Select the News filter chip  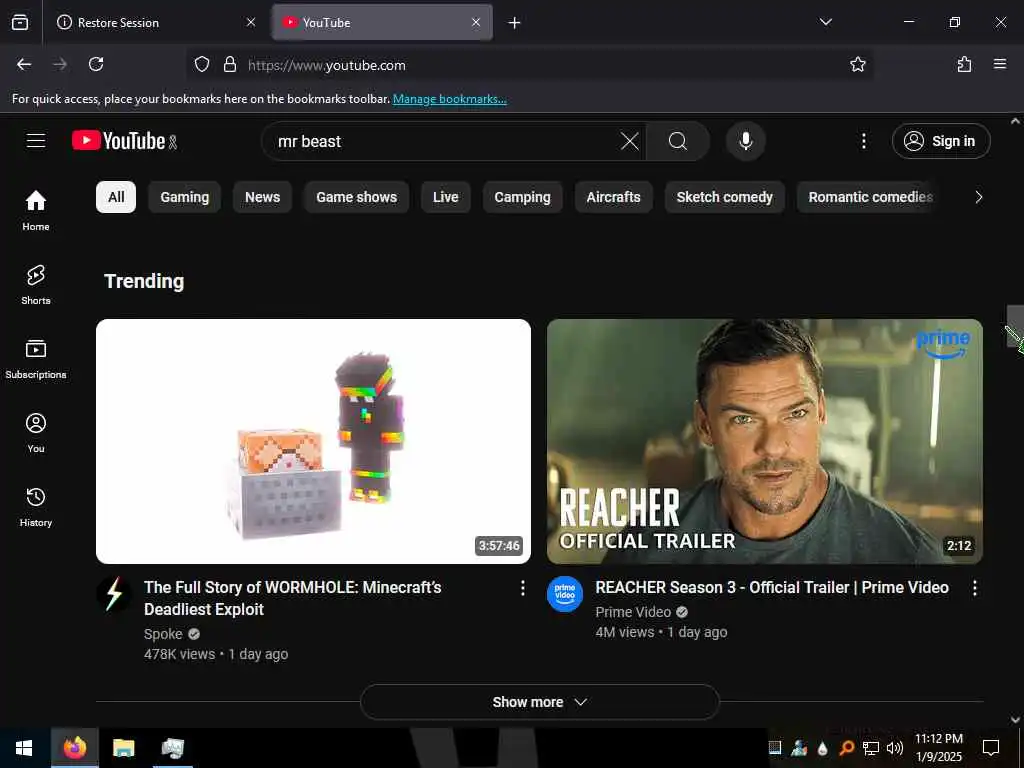click(263, 197)
